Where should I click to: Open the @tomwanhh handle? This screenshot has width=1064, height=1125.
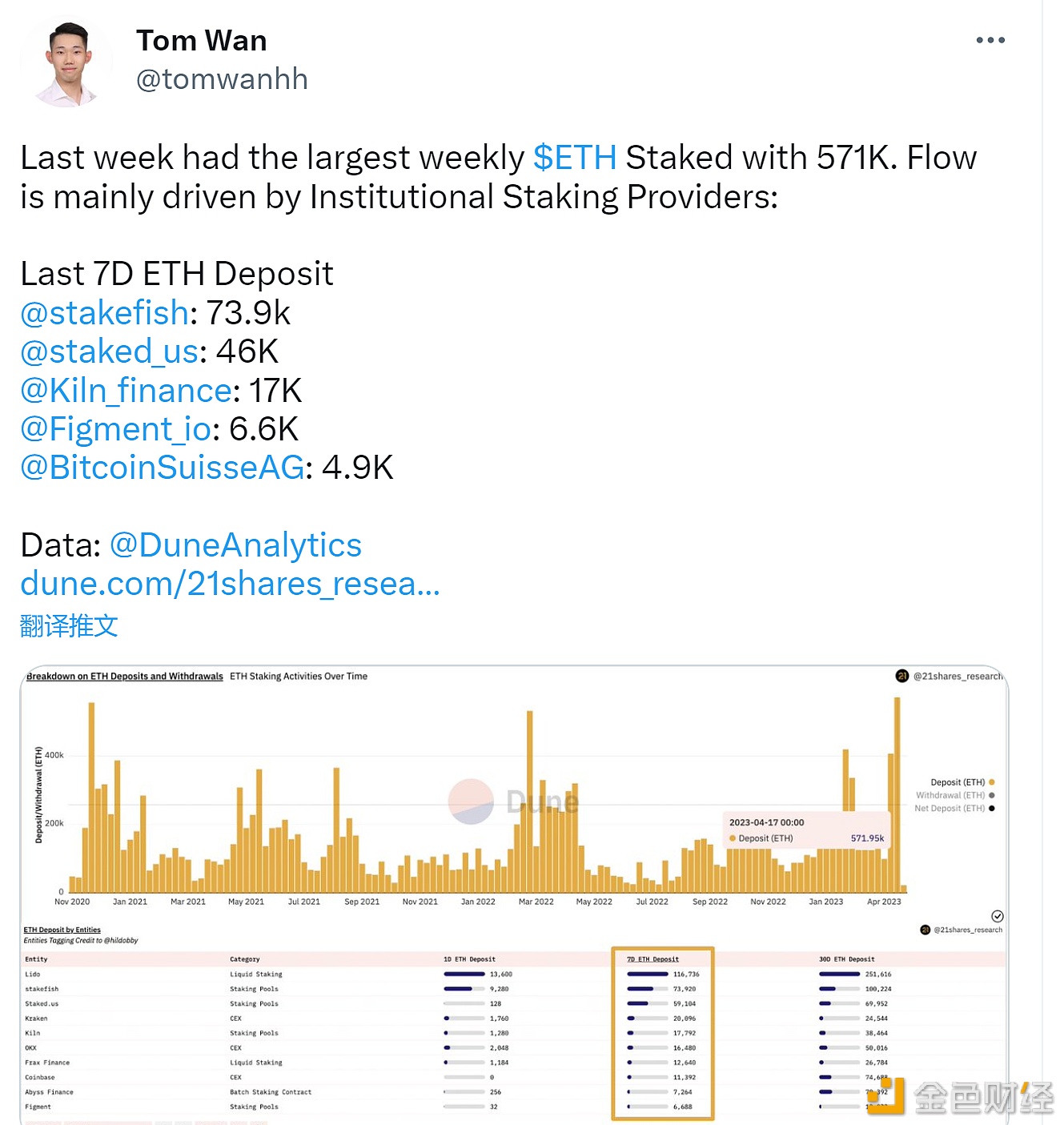[x=222, y=79]
